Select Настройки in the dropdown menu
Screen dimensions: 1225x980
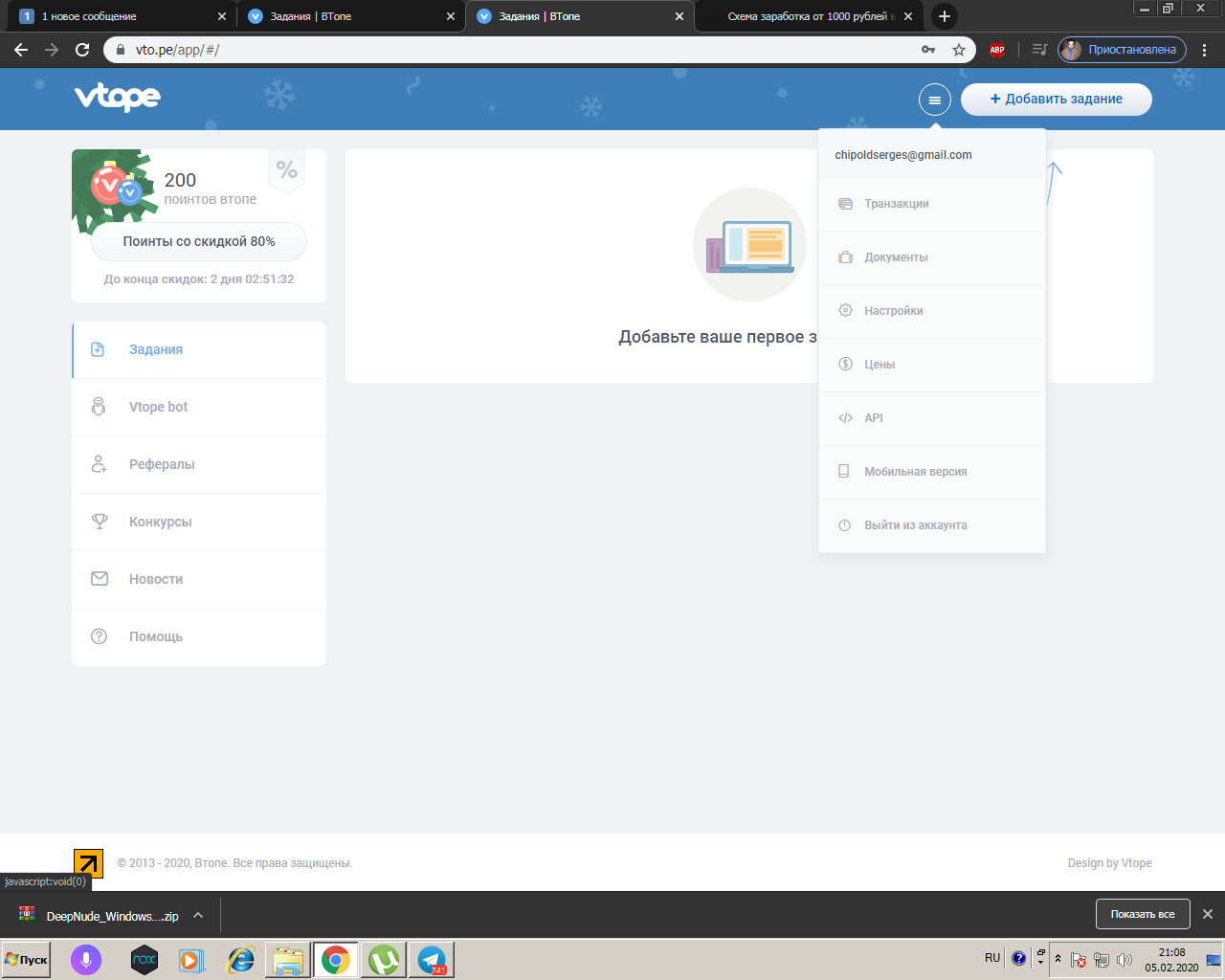(932, 311)
